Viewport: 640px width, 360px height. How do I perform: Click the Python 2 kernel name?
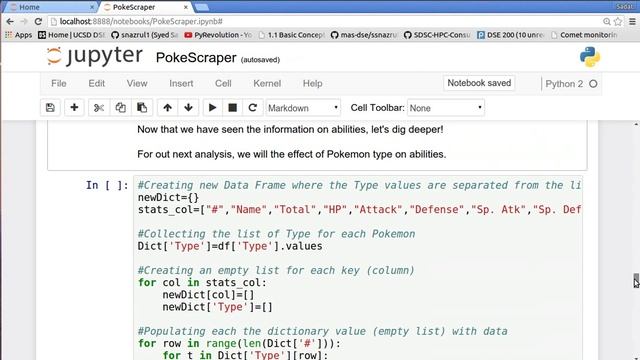564,84
